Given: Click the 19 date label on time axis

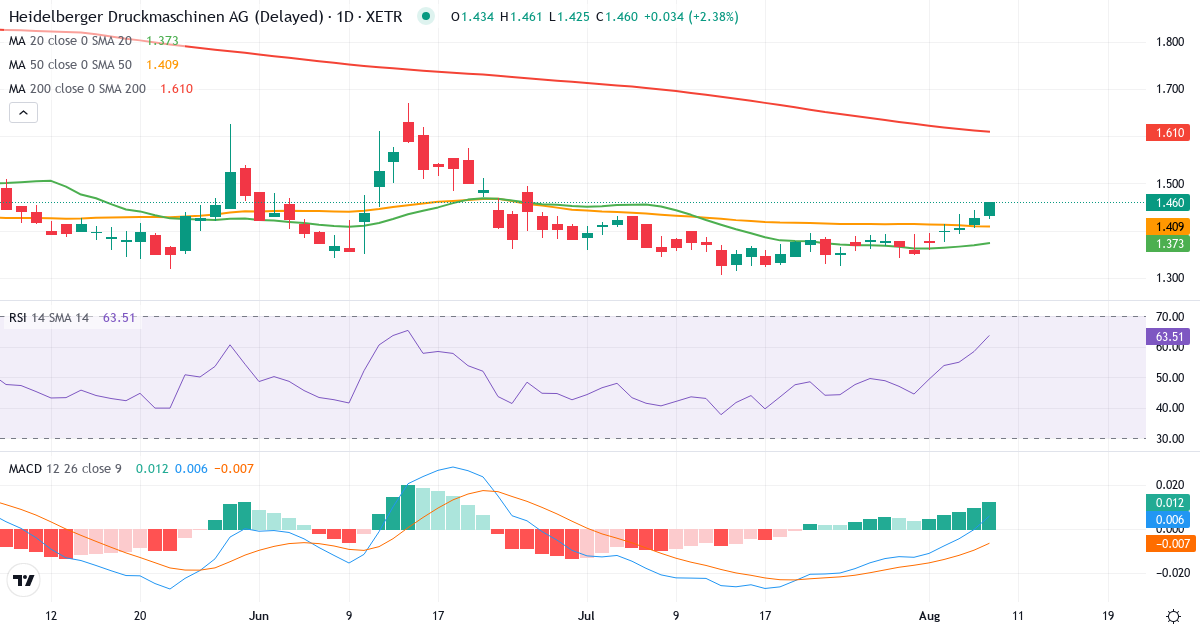Looking at the screenshot, I should coord(1110,616).
